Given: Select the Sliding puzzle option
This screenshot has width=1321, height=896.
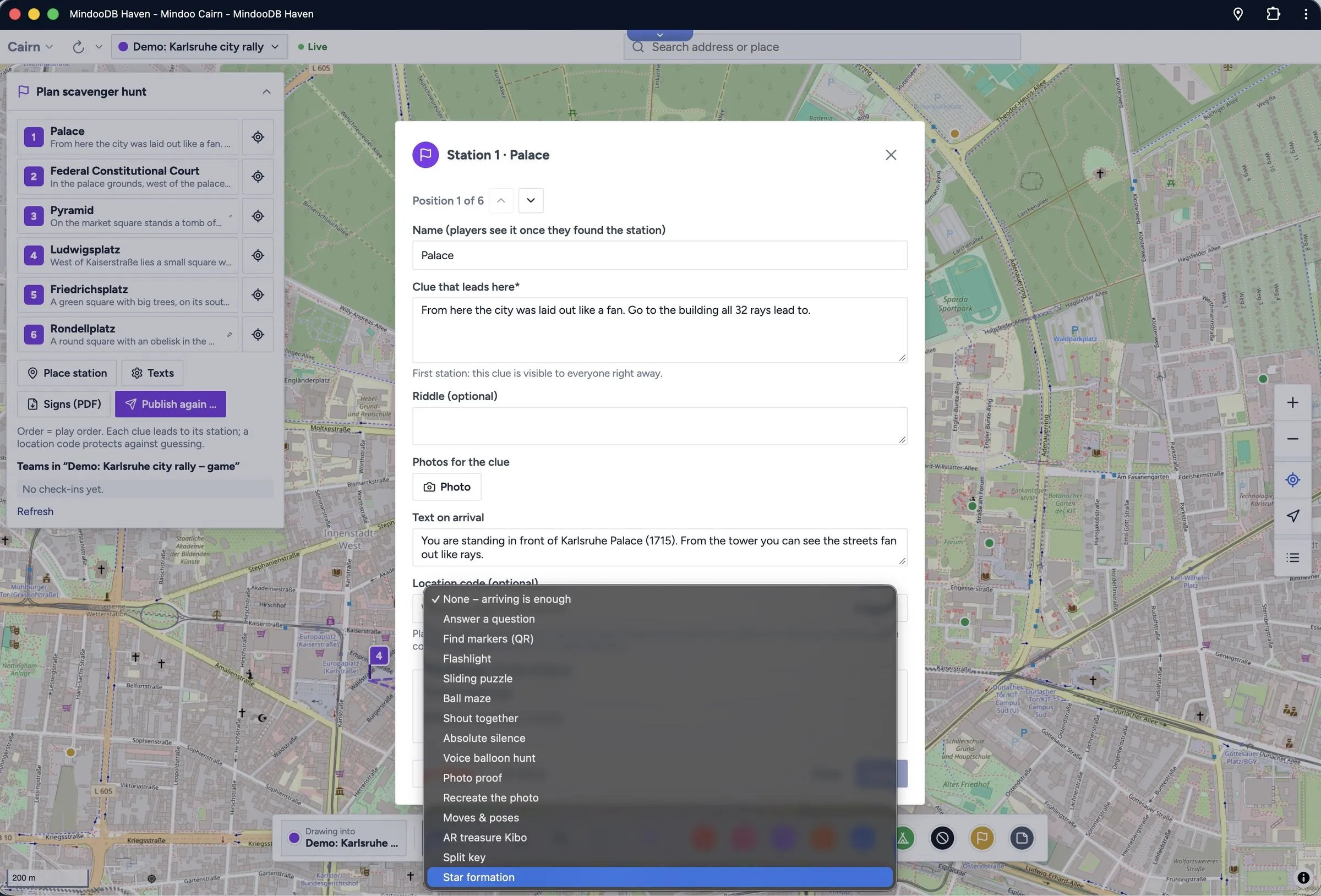Looking at the screenshot, I should tap(659, 678).
